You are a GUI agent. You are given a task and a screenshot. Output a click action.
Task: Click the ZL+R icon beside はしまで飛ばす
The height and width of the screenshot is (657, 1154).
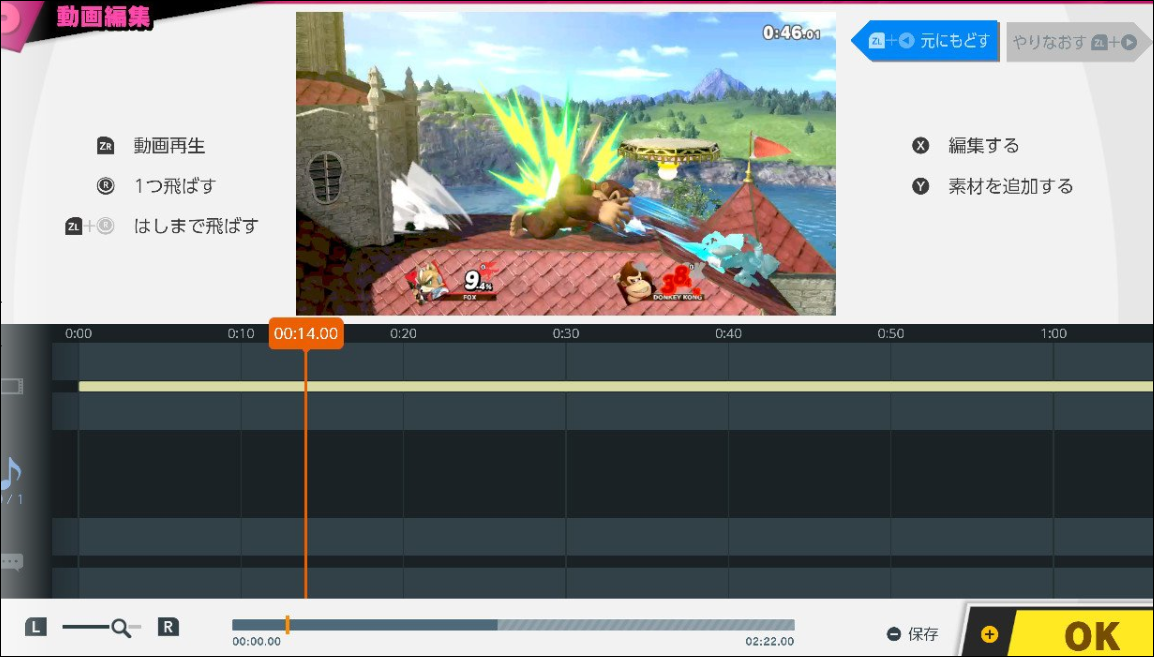coord(90,227)
